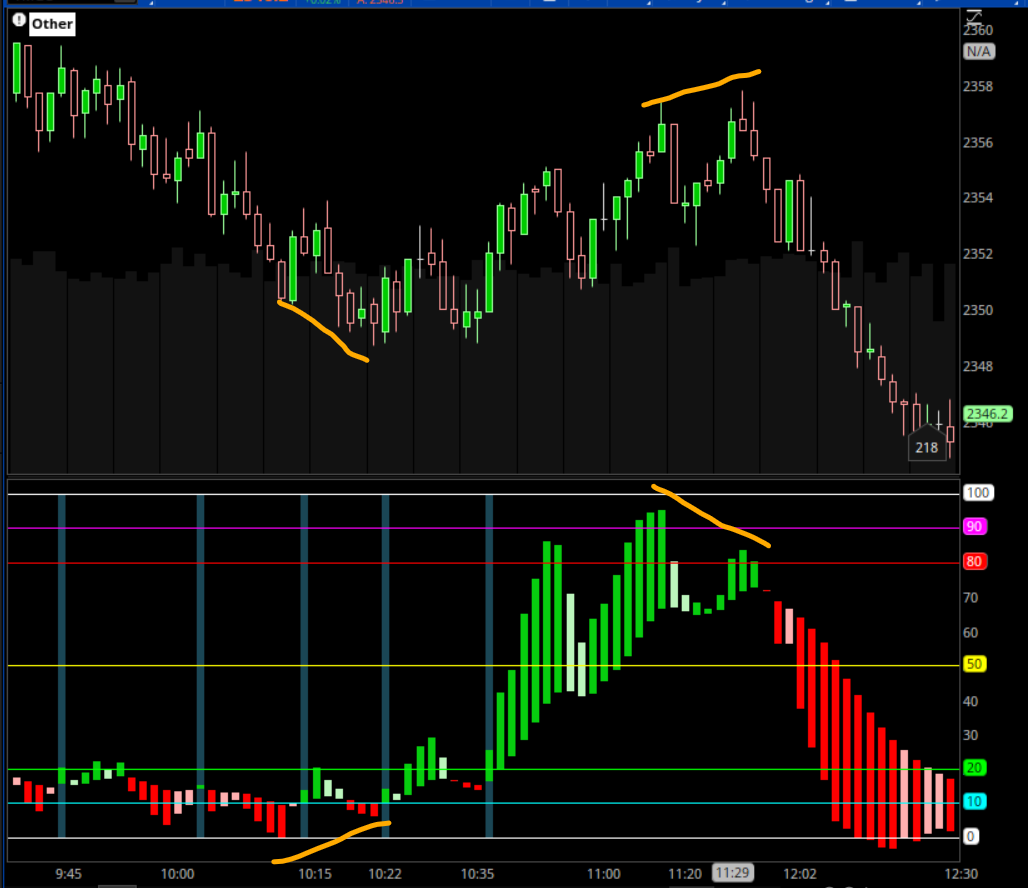Image resolution: width=1028 pixels, height=888 pixels.
Task: Click the N/A price bubble
Action: click(x=977, y=51)
